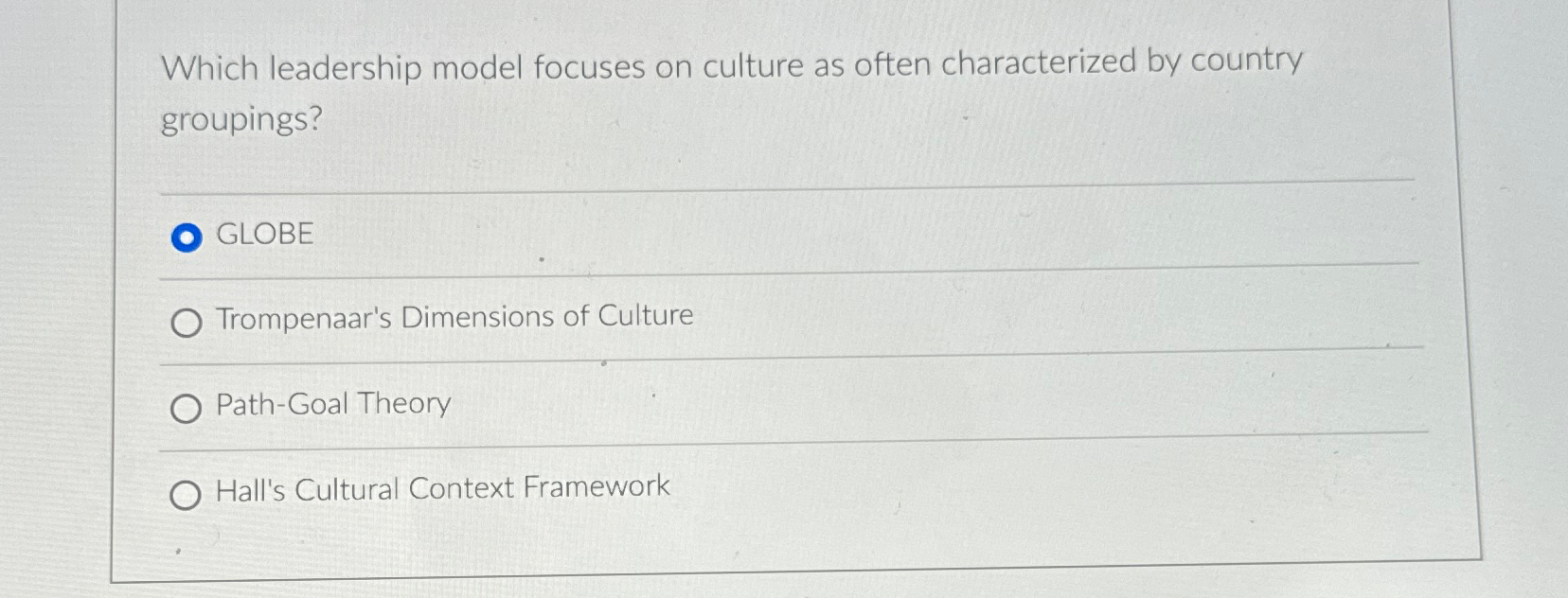Select the GLOBE radio button
This screenshot has width=1568, height=598.
[187, 237]
